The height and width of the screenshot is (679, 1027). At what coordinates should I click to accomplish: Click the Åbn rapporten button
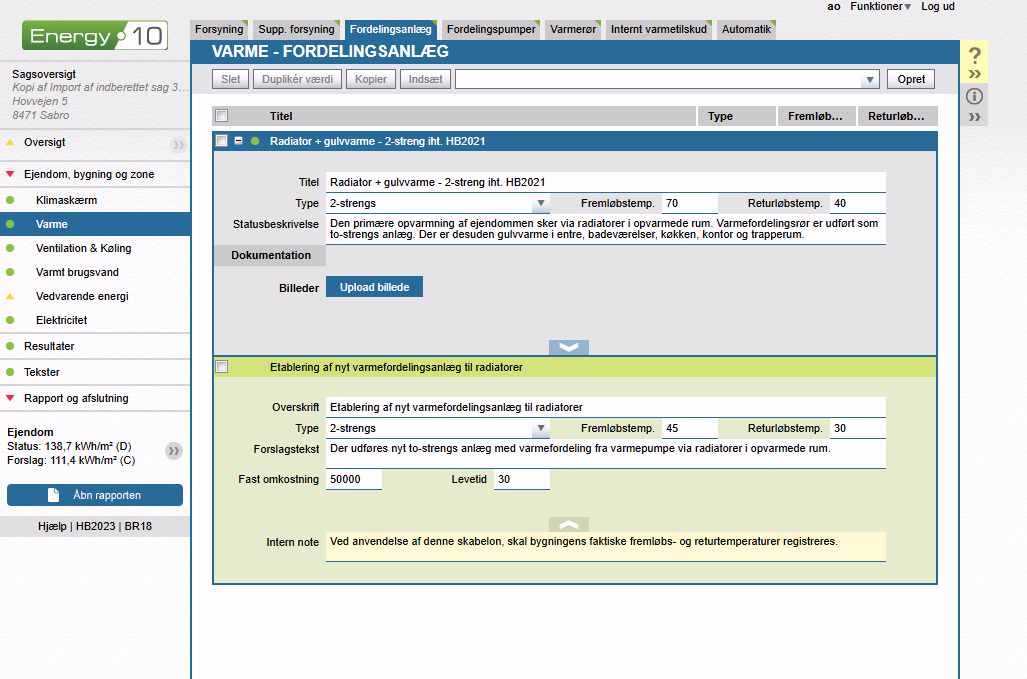(x=95, y=495)
